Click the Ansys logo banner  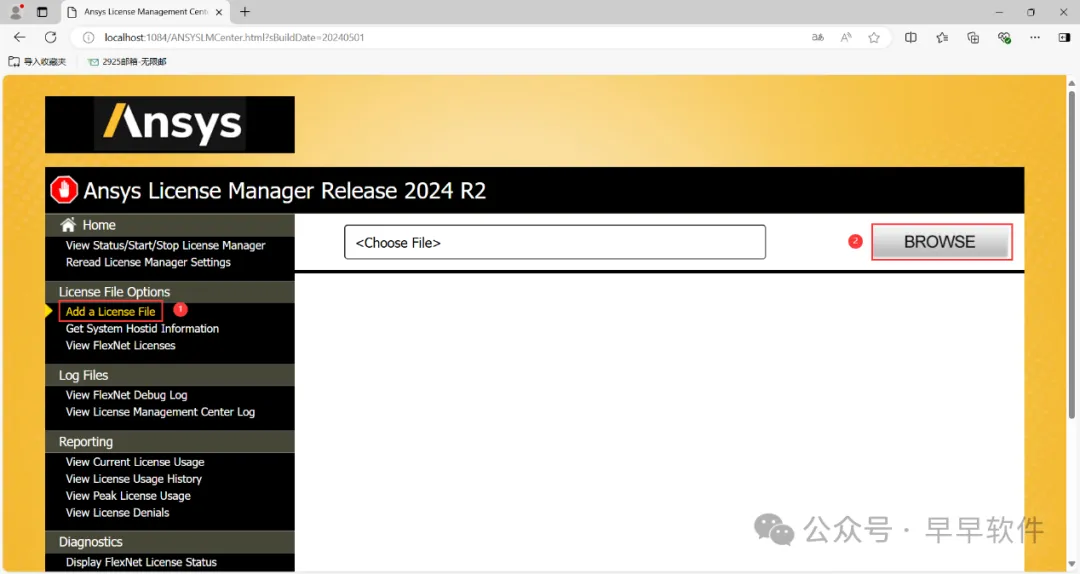coord(169,124)
